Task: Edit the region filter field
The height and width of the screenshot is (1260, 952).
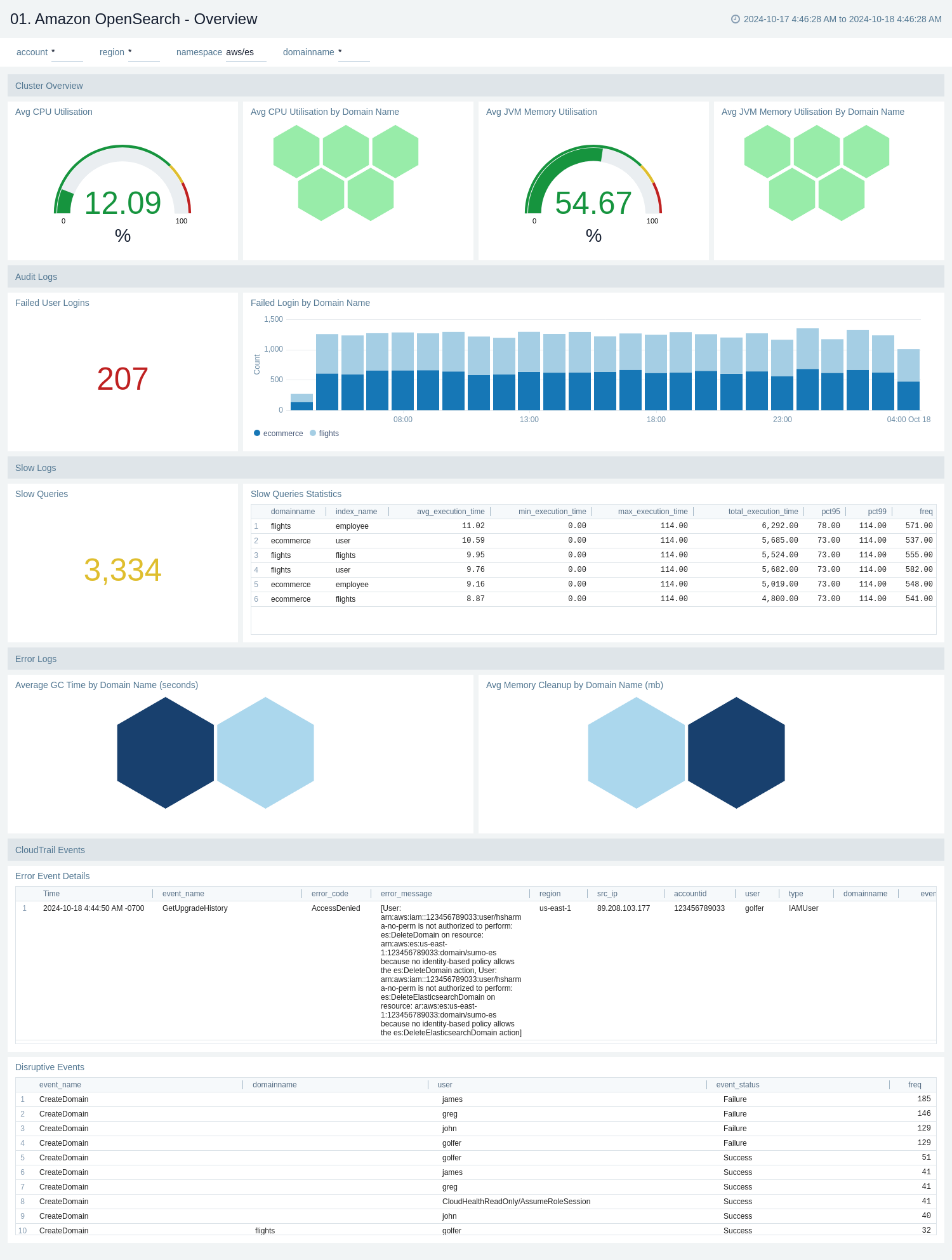Action: coord(143,53)
